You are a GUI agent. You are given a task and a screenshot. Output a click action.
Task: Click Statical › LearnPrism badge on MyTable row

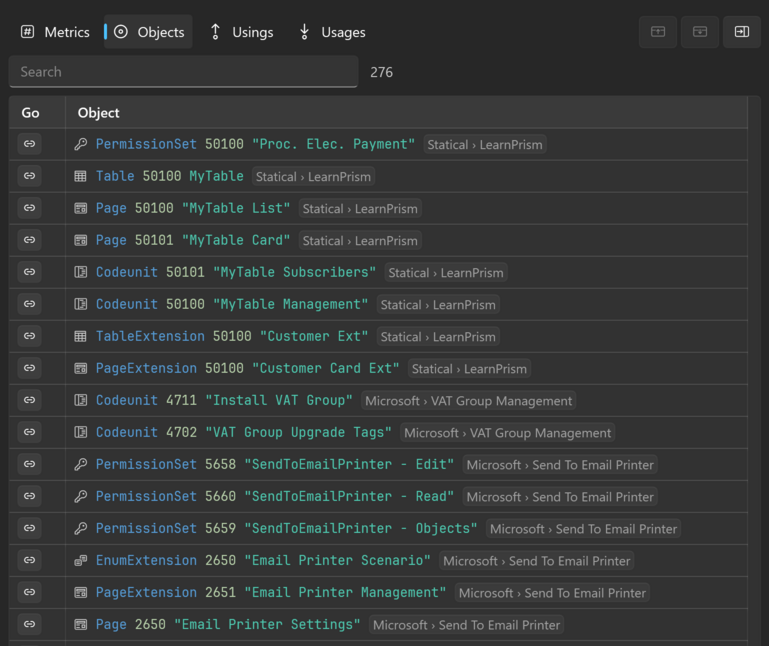click(313, 177)
